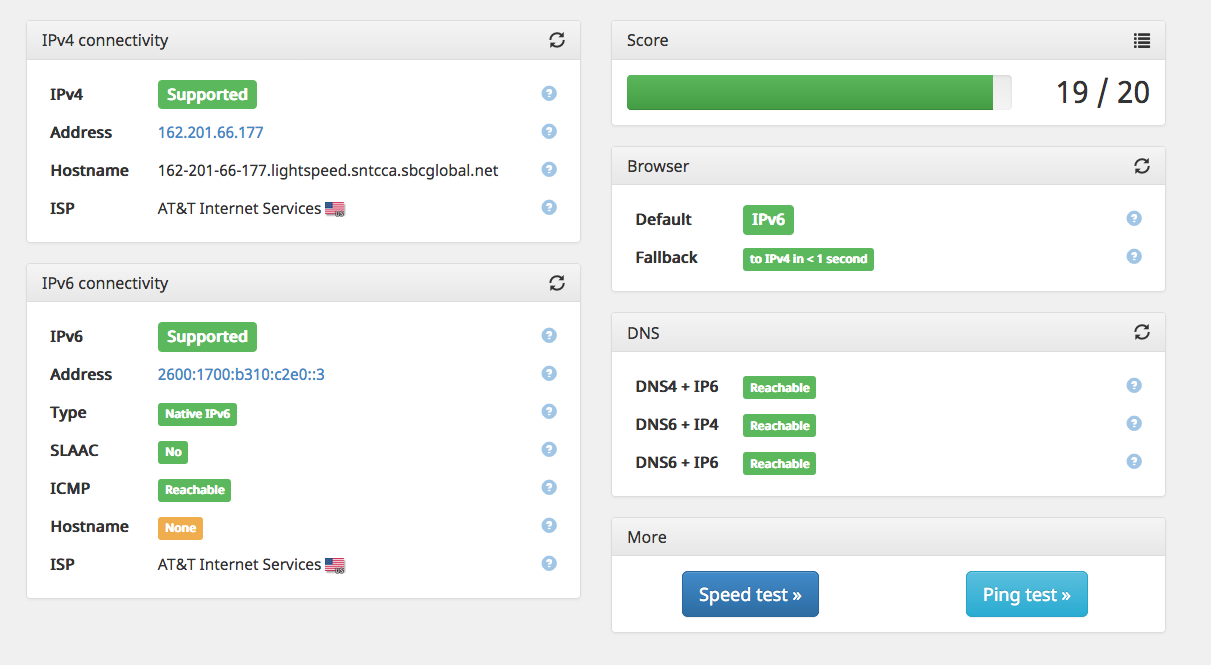This screenshot has width=1211, height=665.
Task: Reload the DNS test panel
Action: tap(1142, 332)
